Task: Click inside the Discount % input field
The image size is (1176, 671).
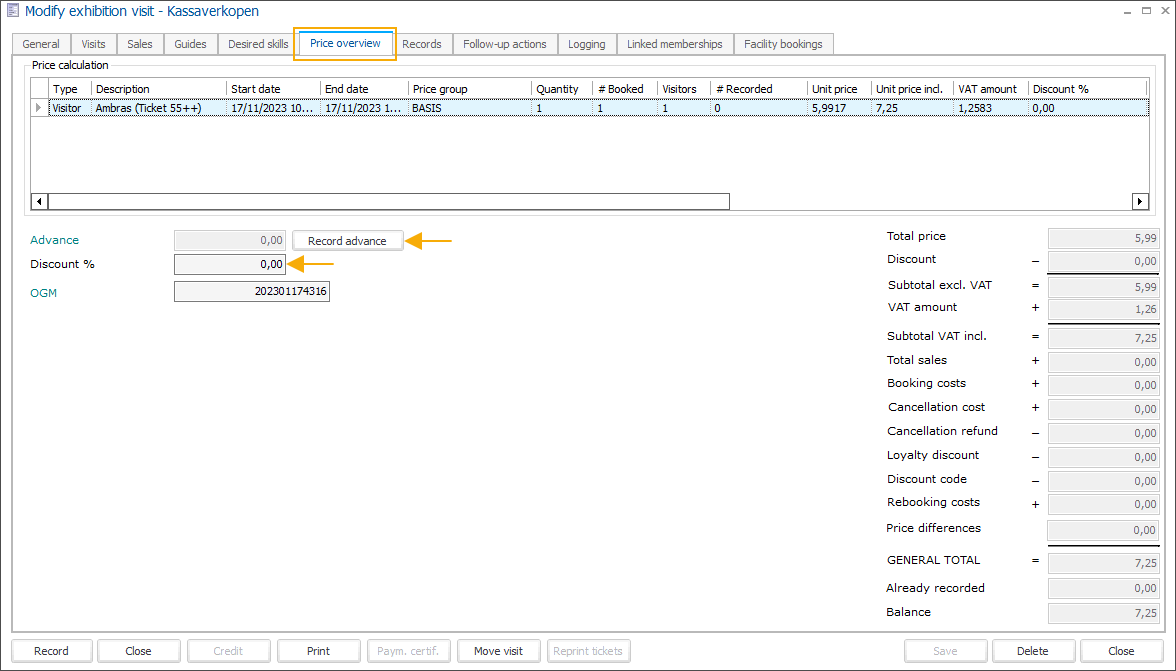Action: (x=229, y=264)
